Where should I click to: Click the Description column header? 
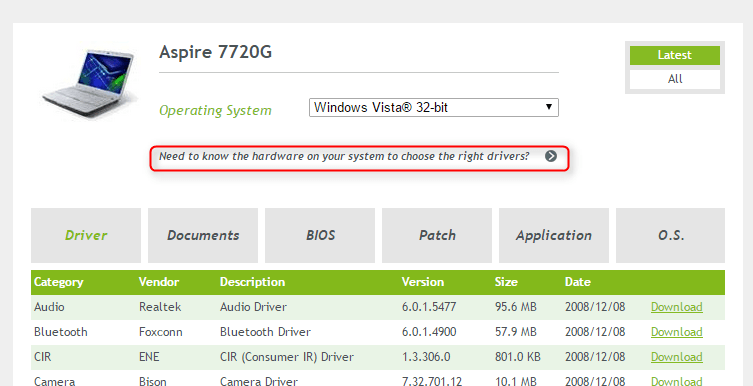pos(253,282)
